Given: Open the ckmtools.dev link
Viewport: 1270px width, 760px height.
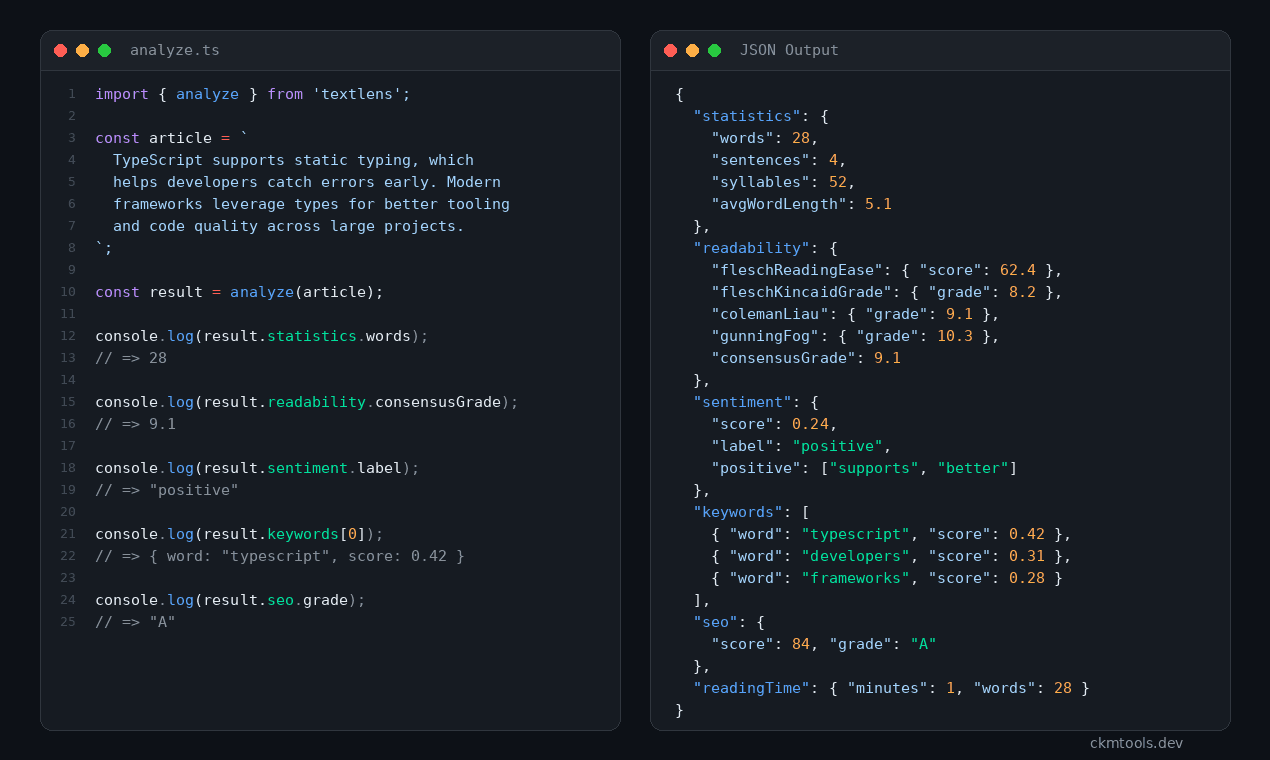Looking at the screenshot, I should [x=1136, y=743].
